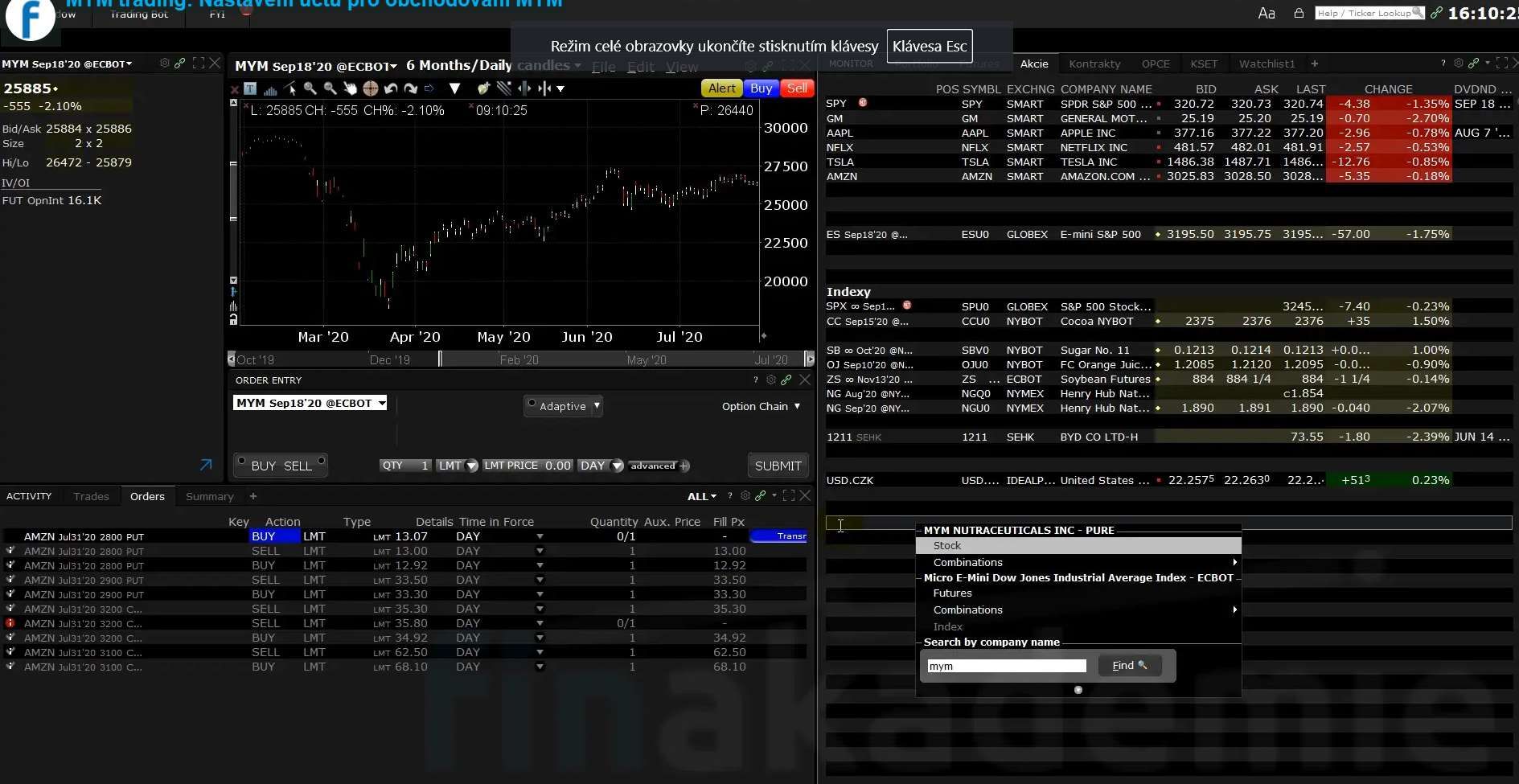Viewport: 1519px width, 784px height.
Task: Select Stock under MYM Nutraceuticals
Action: pos(1078,545)
